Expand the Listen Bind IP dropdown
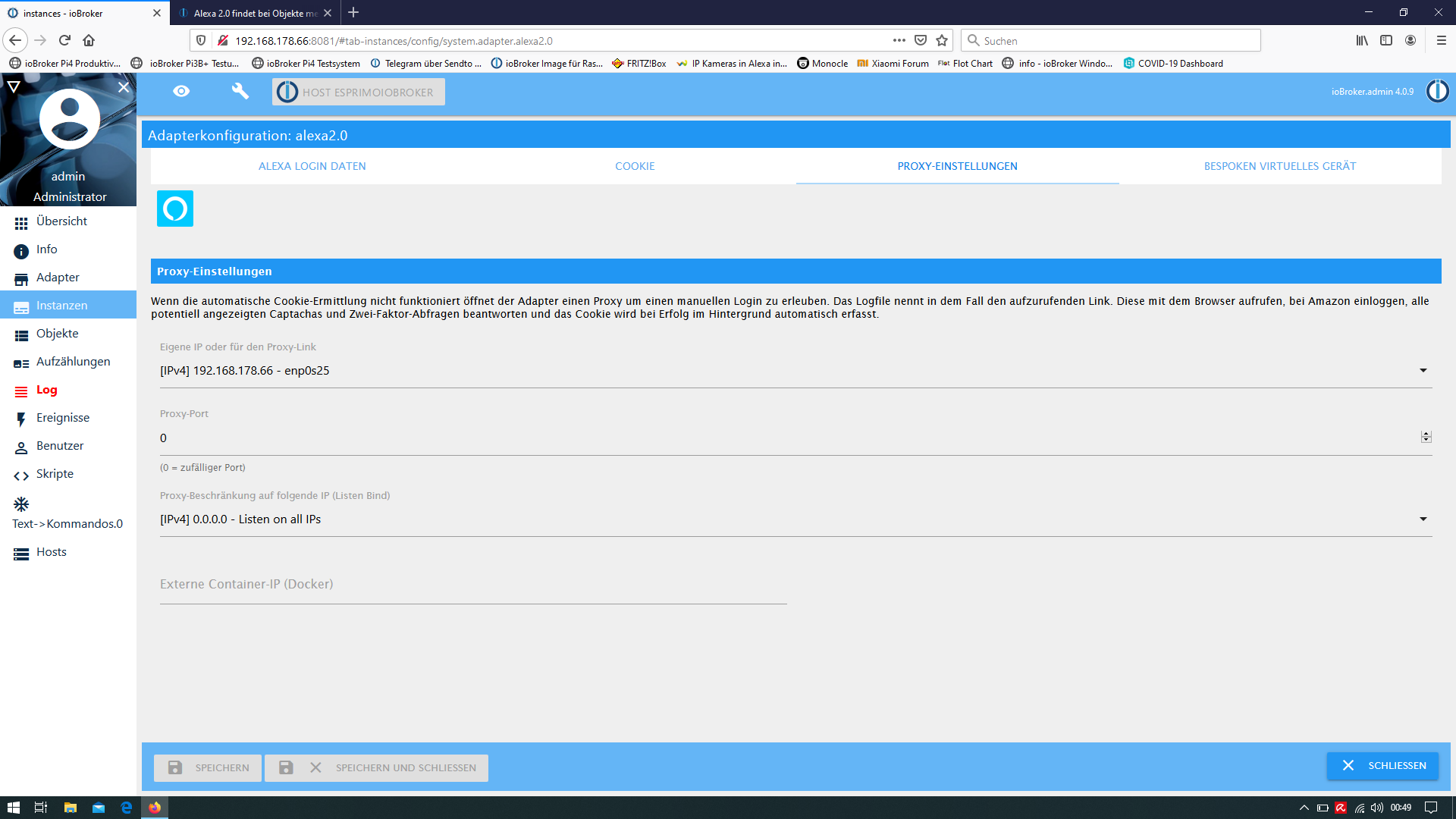 point(795,519)
